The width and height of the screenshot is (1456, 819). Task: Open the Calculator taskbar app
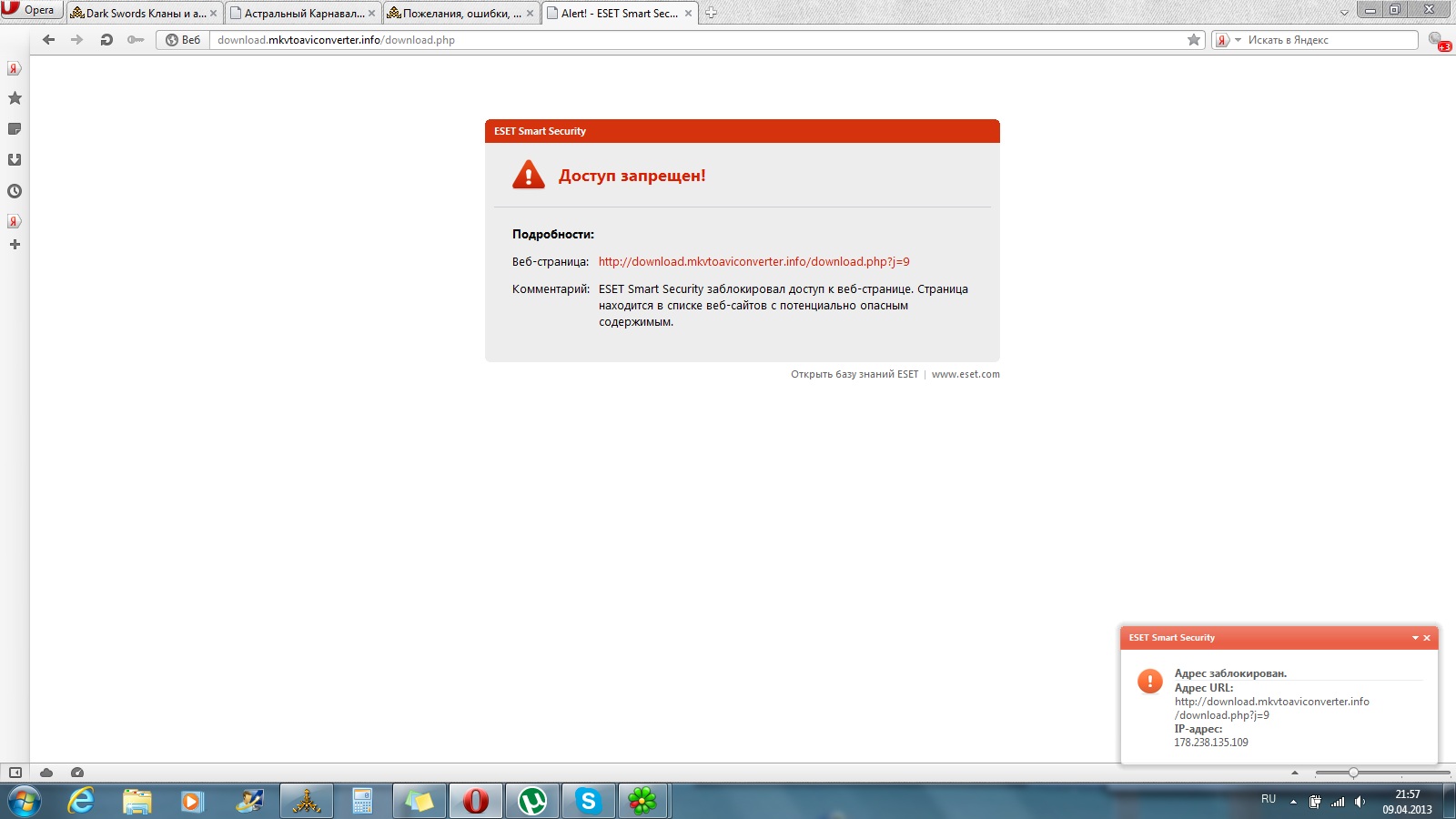(x=362, y=801)
